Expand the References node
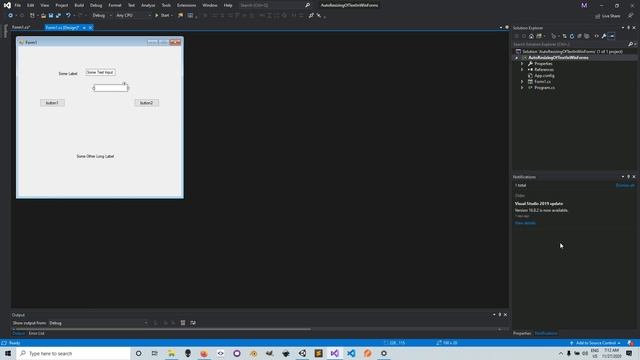The image size is (640, 360). click(x=522, y=69)
